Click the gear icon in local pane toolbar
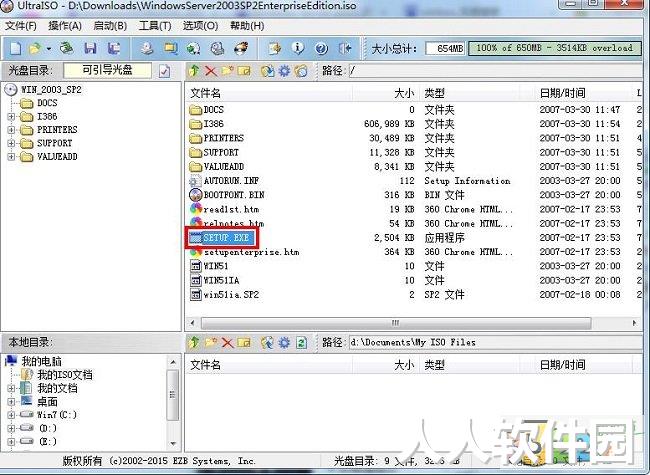Image resolution: width=650 pixels, height=475 pixels. [x=284, y=342]
